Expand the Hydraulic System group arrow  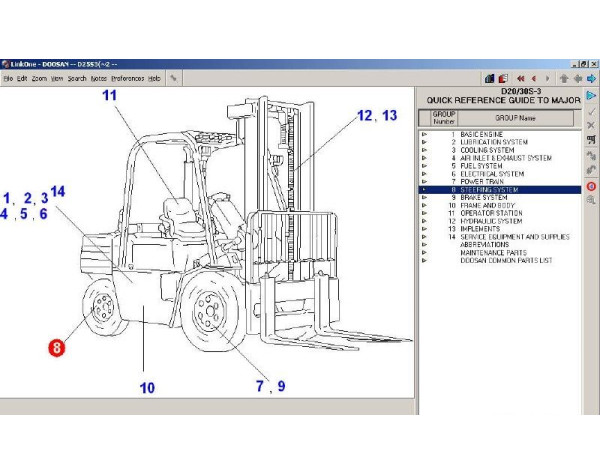425,221
